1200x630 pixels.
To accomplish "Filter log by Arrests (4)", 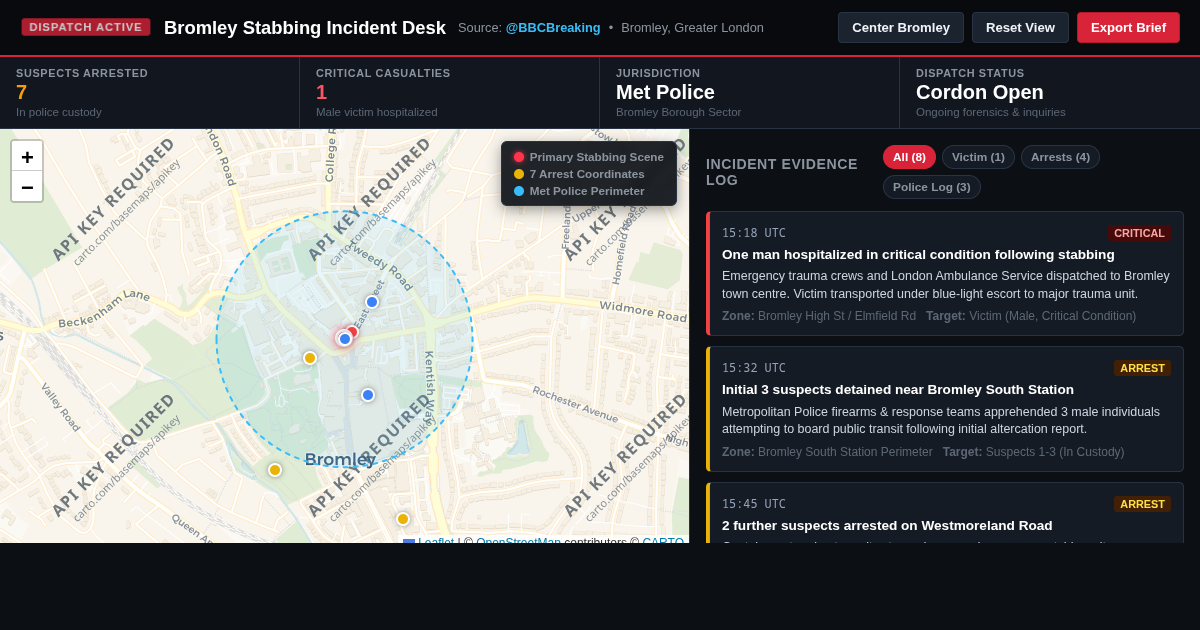I will tap(1060, 157).
